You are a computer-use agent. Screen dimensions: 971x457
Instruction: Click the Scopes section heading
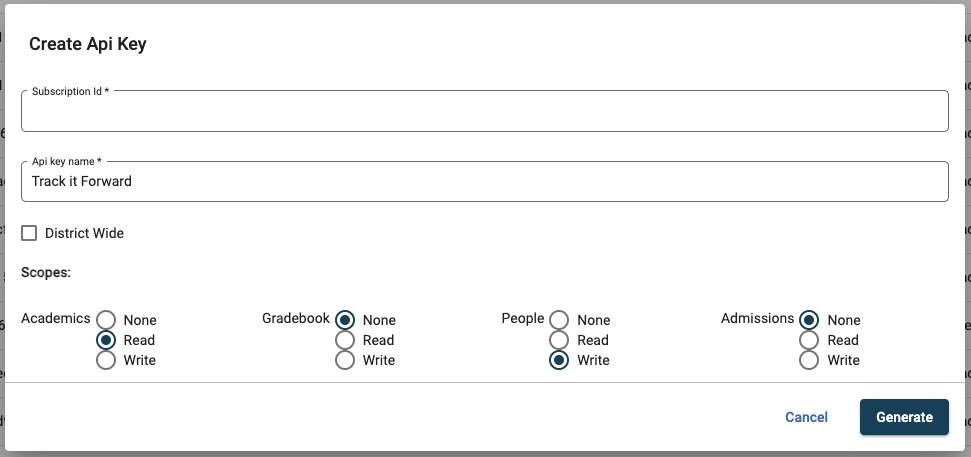[46, 272]
